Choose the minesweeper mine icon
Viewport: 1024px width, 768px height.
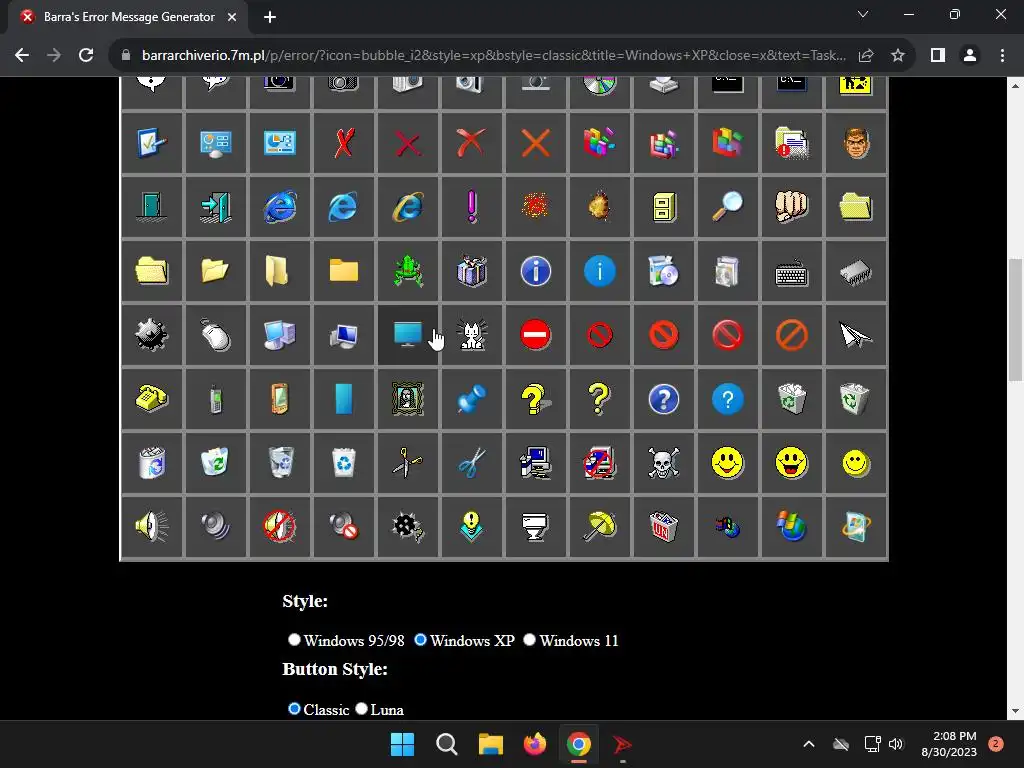(x=152, y=334)
